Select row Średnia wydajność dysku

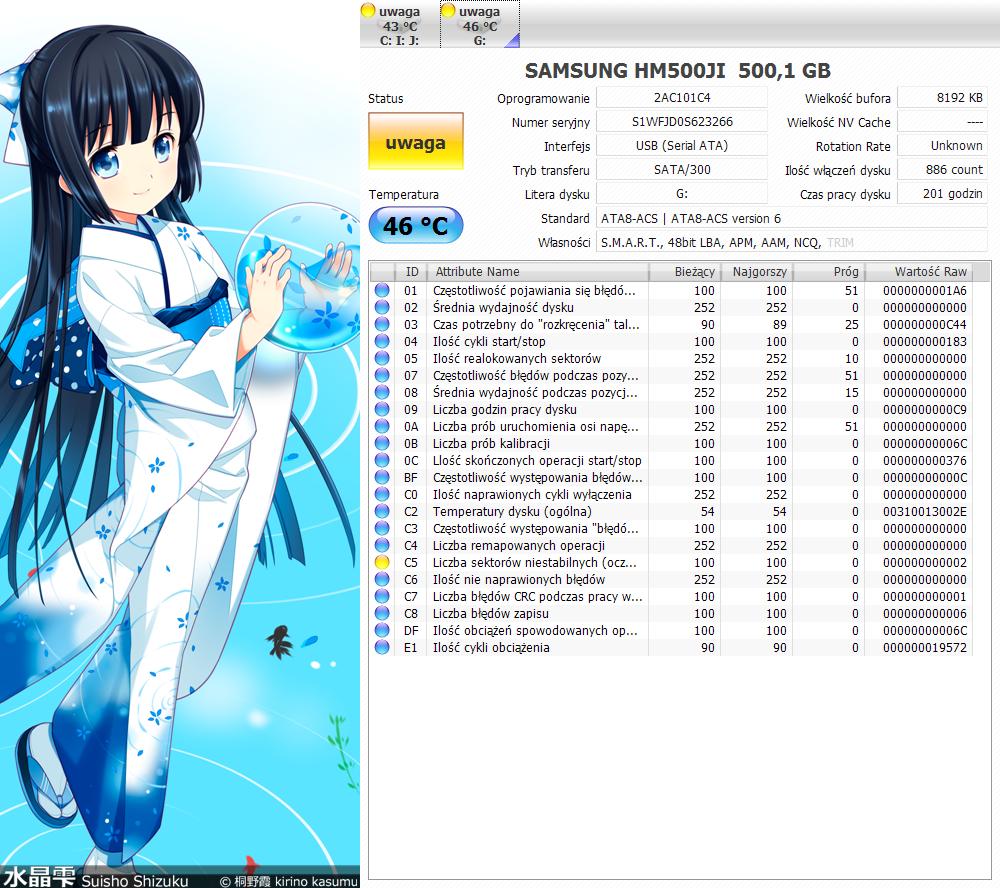(x=671, y=307)
